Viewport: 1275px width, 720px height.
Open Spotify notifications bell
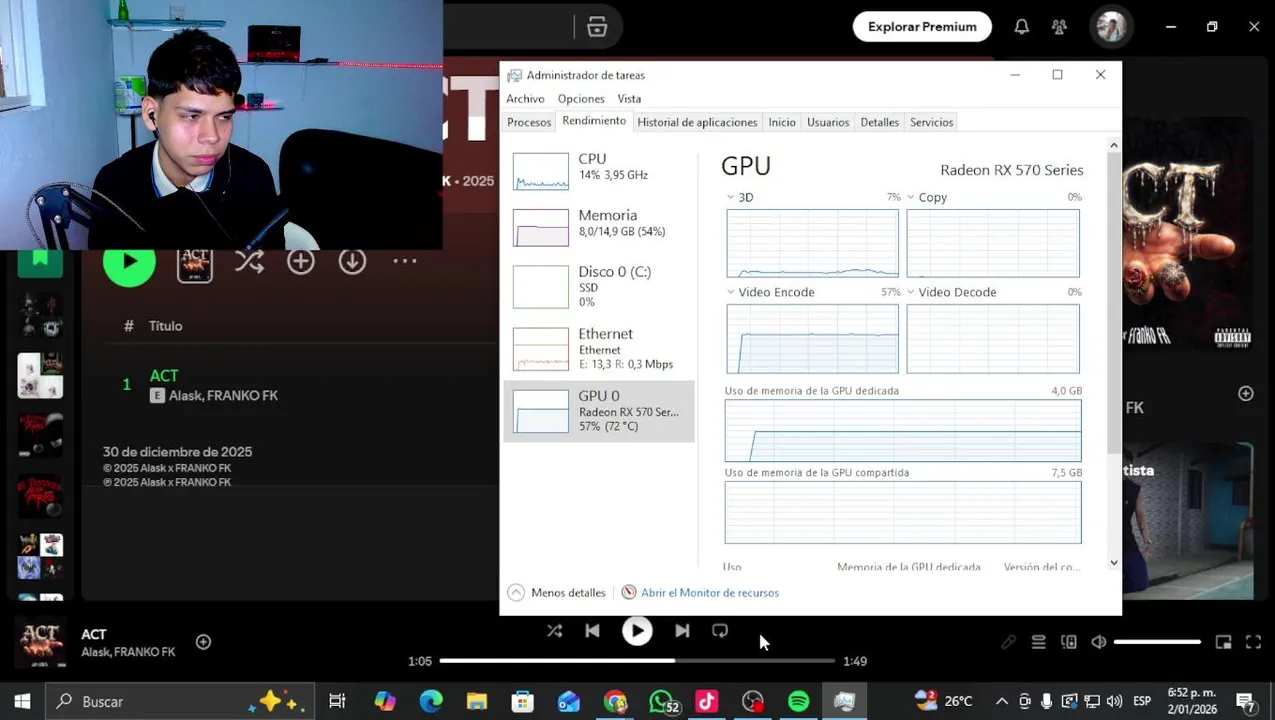click(x=1021, y=27)
